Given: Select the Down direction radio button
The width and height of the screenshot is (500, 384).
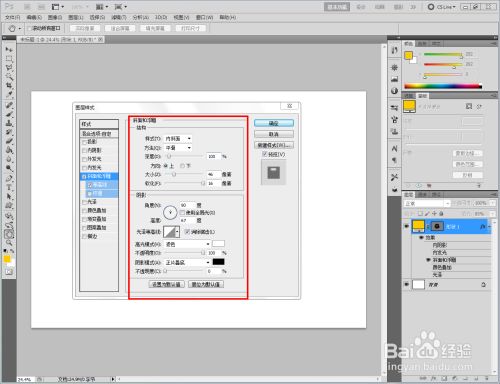Looking at the screenshot, I should point(182,166).
